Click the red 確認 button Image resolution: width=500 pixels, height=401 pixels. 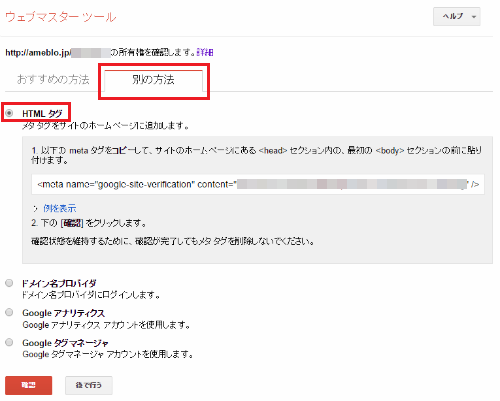[x=28, y=385]
